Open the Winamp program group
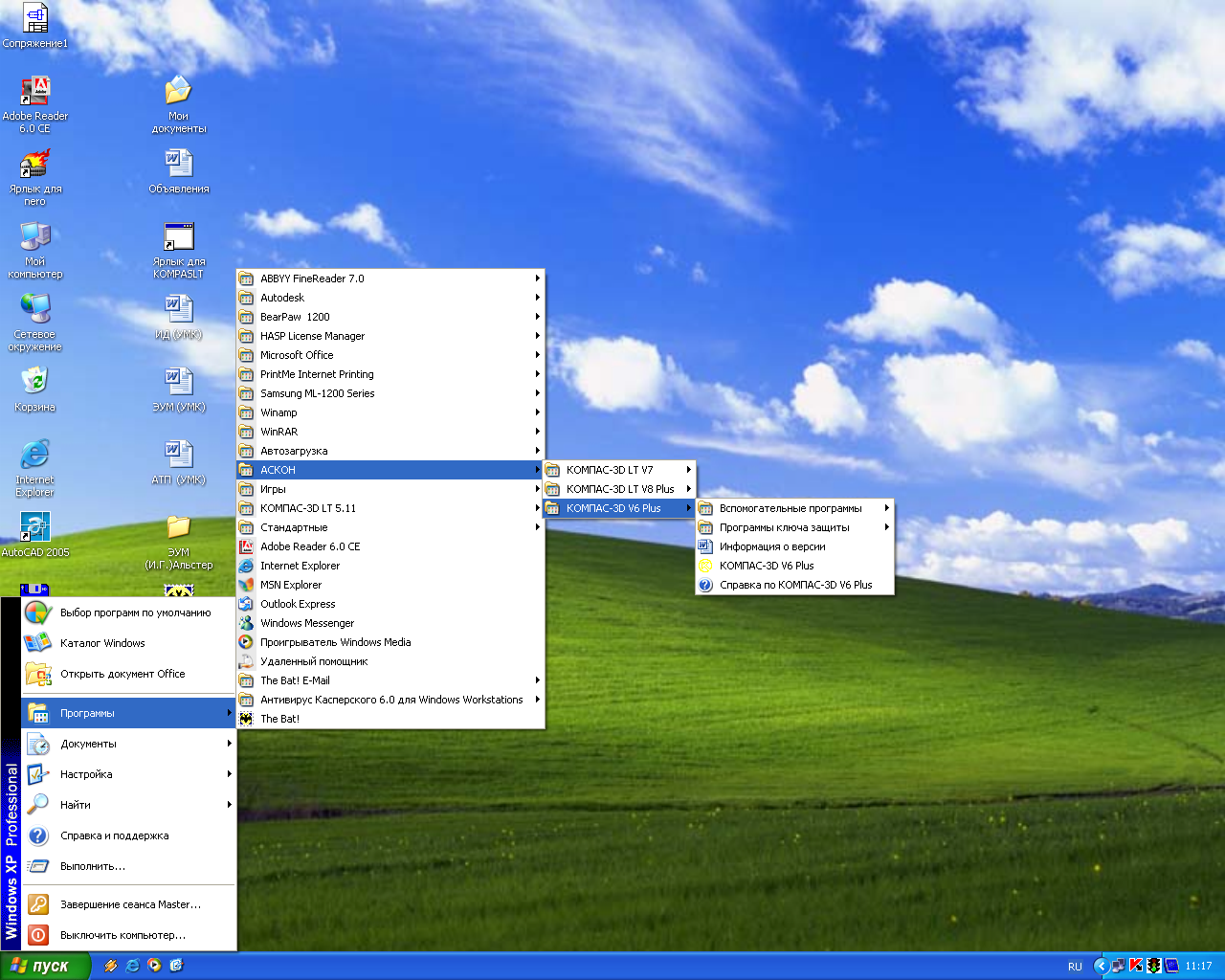This screenshot has width=1225, height=980. coord(390,412)
